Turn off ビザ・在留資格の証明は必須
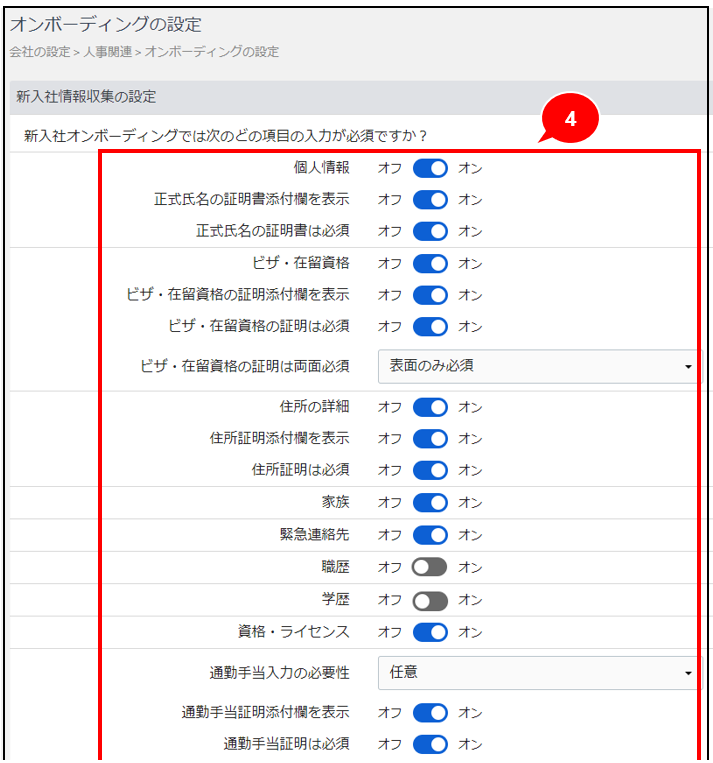The image size is (713, 763). [x=430, y=327]
